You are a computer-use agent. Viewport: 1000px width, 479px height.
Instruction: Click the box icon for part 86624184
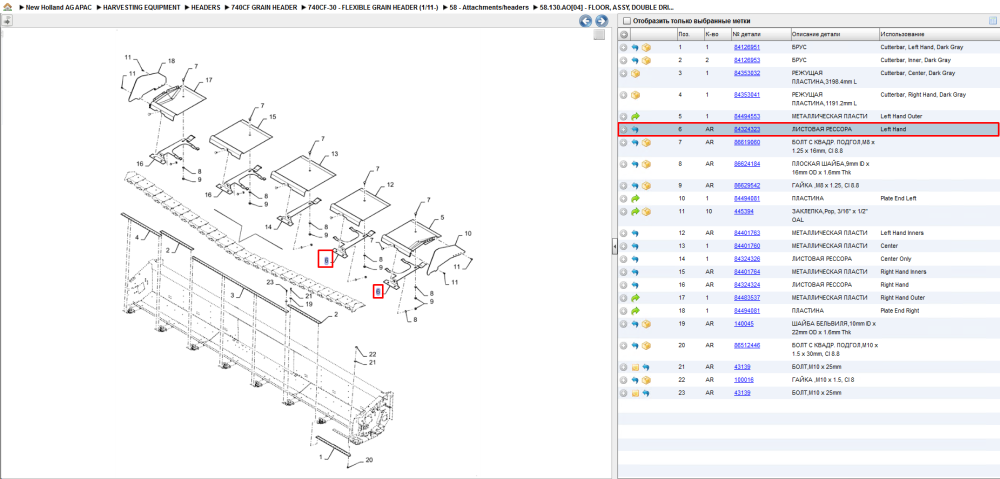pos(646,164)
